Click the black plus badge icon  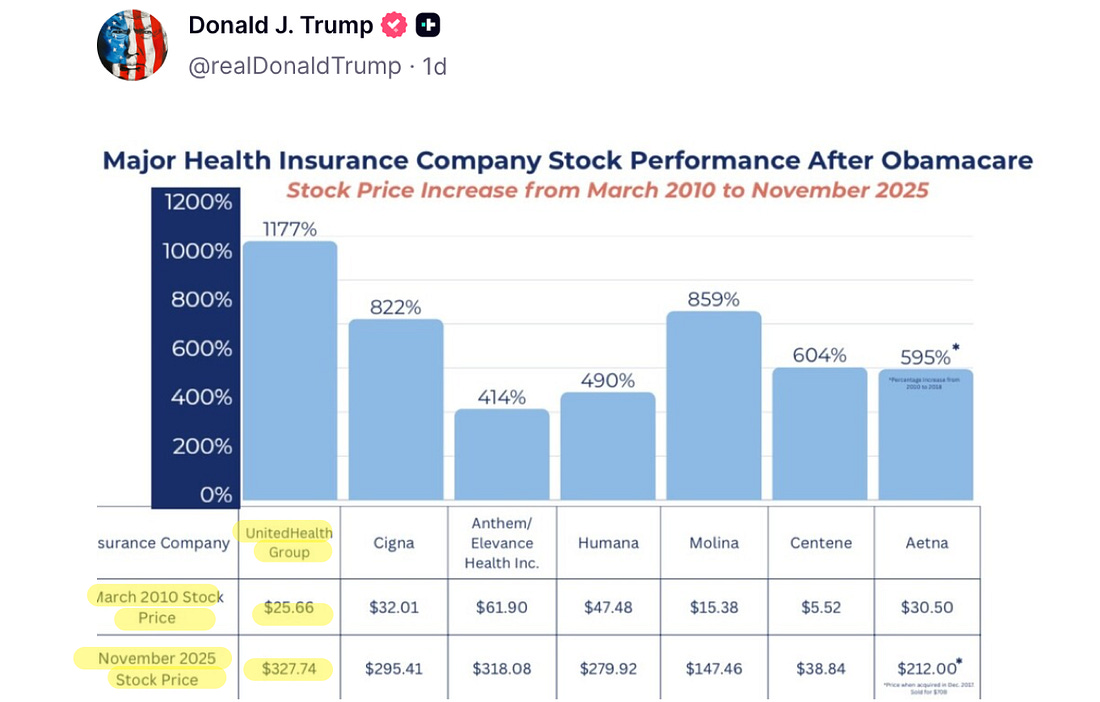click(428, 26)
